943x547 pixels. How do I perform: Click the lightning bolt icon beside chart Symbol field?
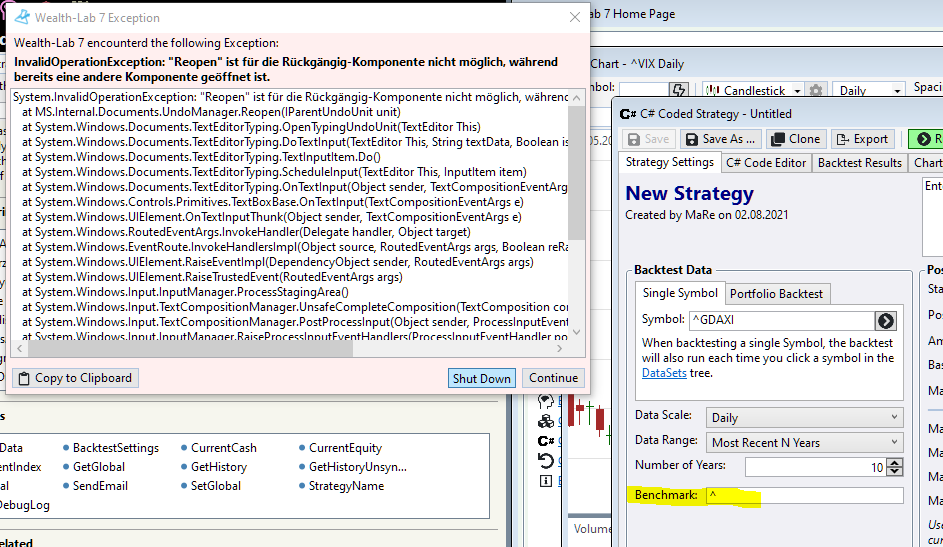point(679,90)
